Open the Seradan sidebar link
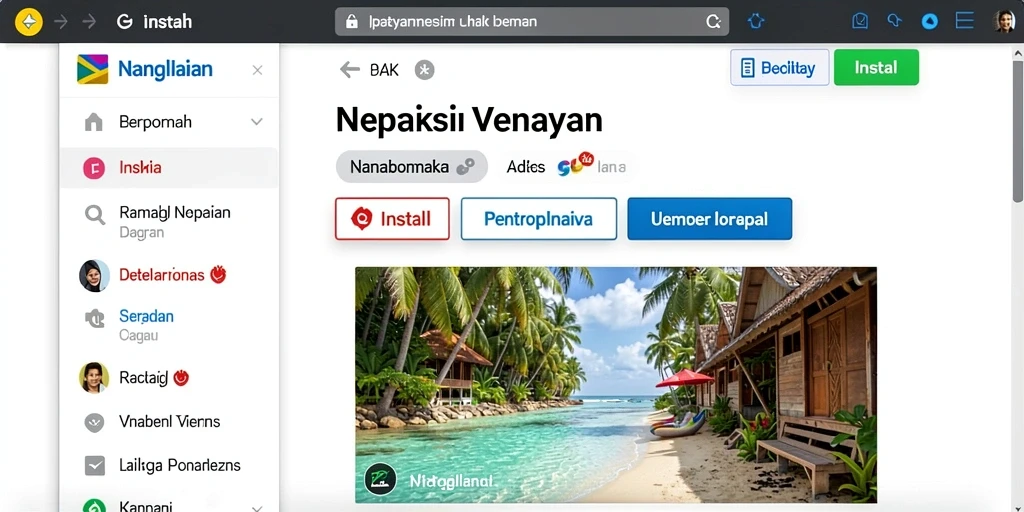Viewport: 1024px width, 512px height. (146, 317)
